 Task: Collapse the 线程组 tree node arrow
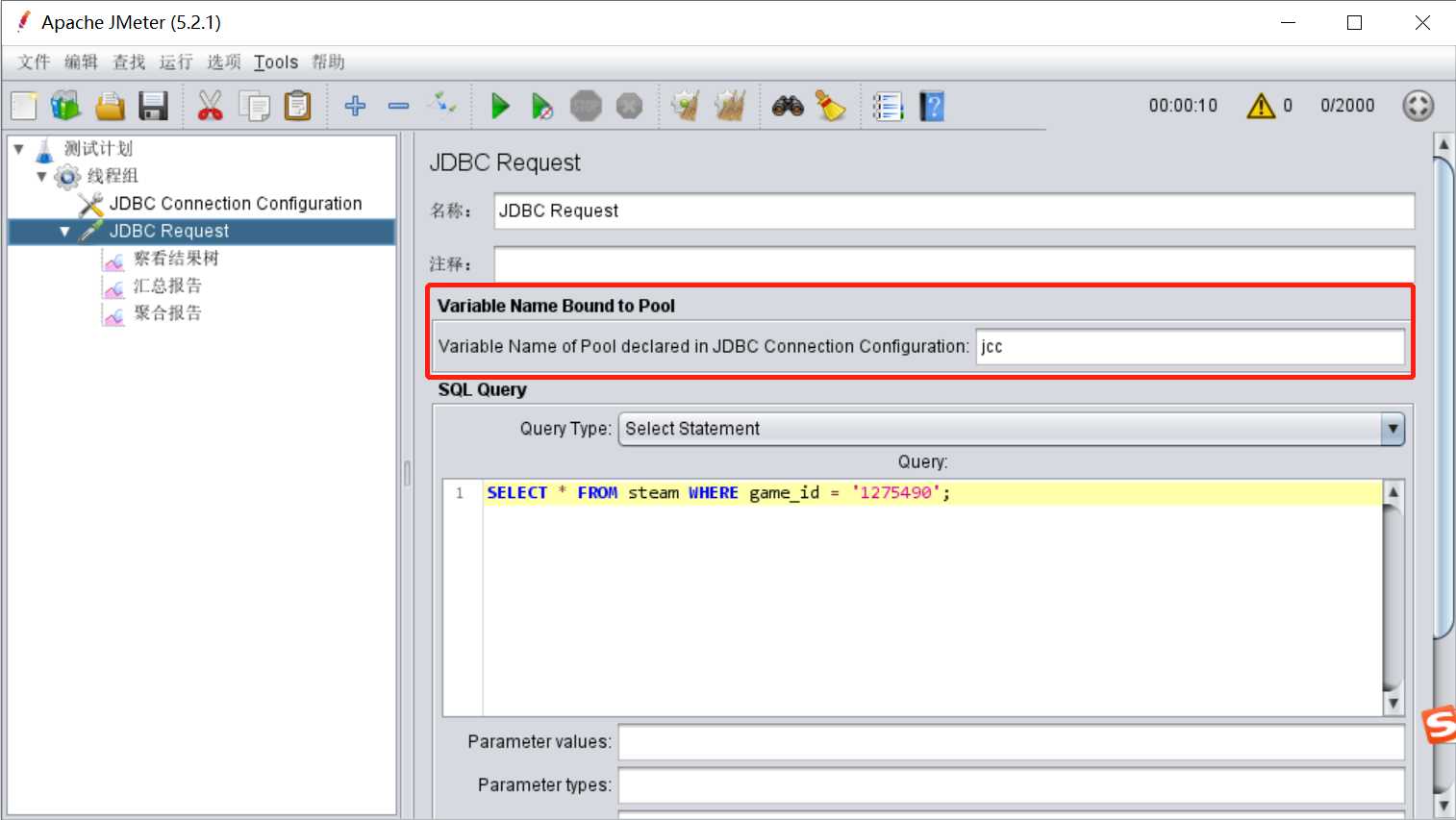[x=41, y=176]
